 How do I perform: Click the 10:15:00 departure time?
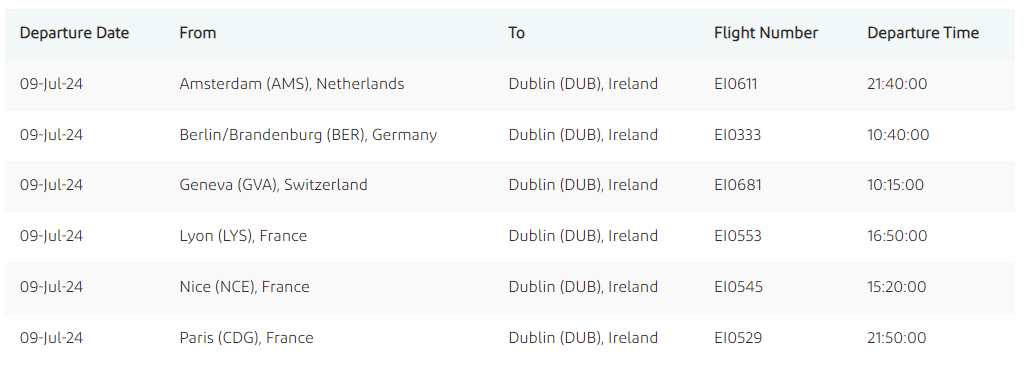pyautogui.click(x=895, y=185)
